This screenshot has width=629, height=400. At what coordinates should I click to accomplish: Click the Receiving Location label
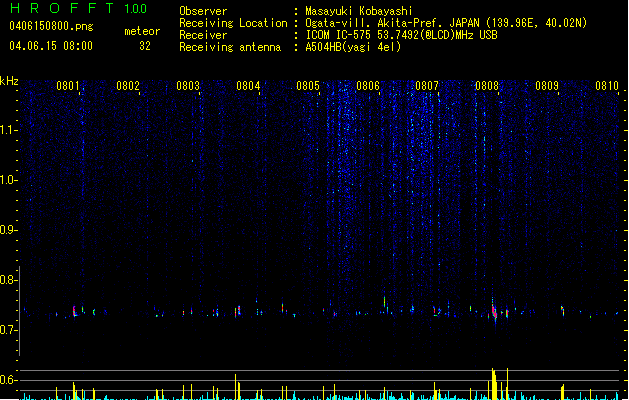233,23
